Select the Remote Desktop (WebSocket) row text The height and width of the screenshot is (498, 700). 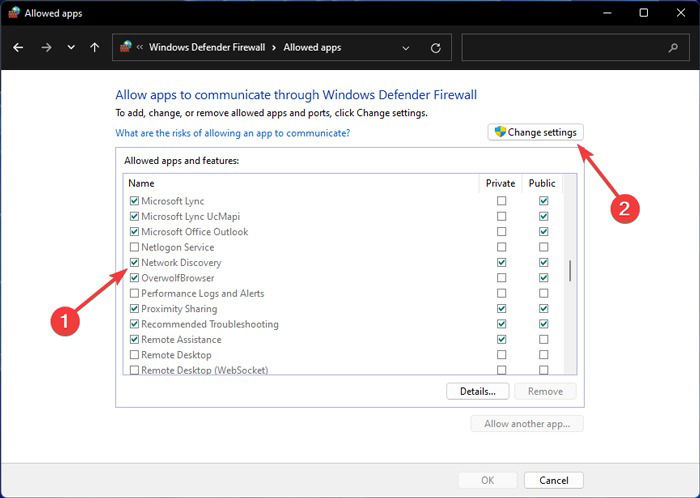click(204, 370)
